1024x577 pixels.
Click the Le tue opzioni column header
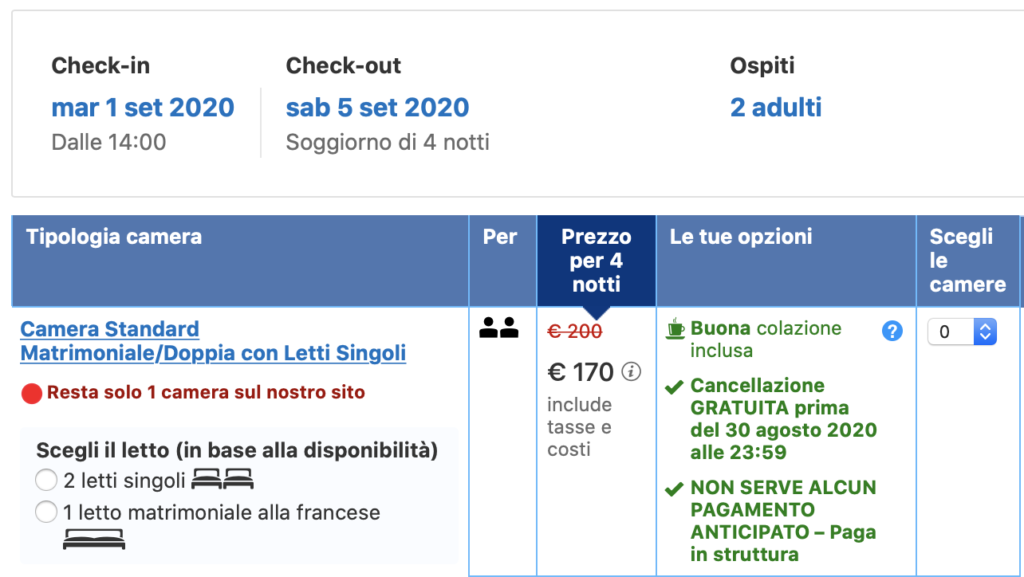tap(741, 238)
